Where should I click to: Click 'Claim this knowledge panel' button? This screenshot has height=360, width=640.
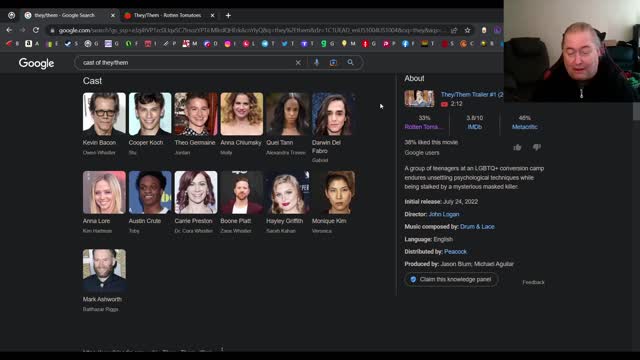pyautogui.click(x=451, y=280)
